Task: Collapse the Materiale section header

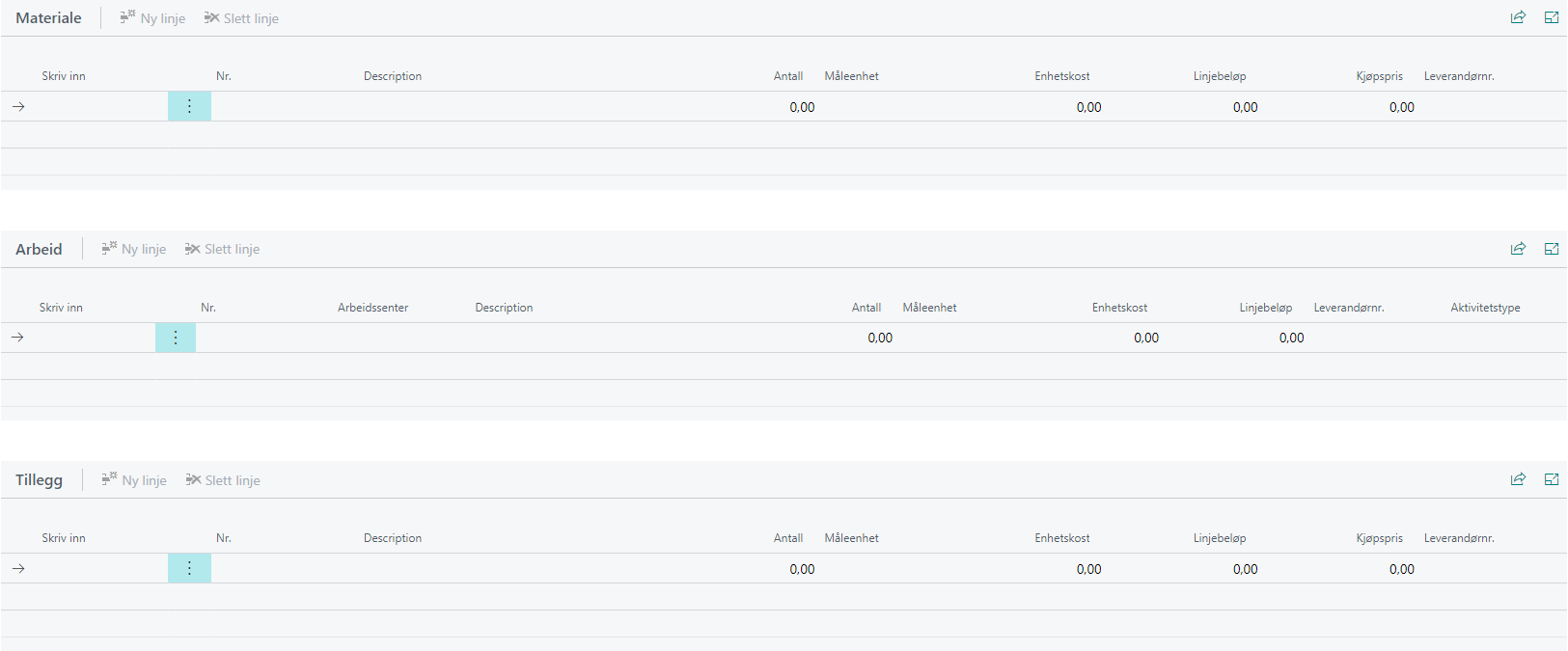Action: point(48,18)
